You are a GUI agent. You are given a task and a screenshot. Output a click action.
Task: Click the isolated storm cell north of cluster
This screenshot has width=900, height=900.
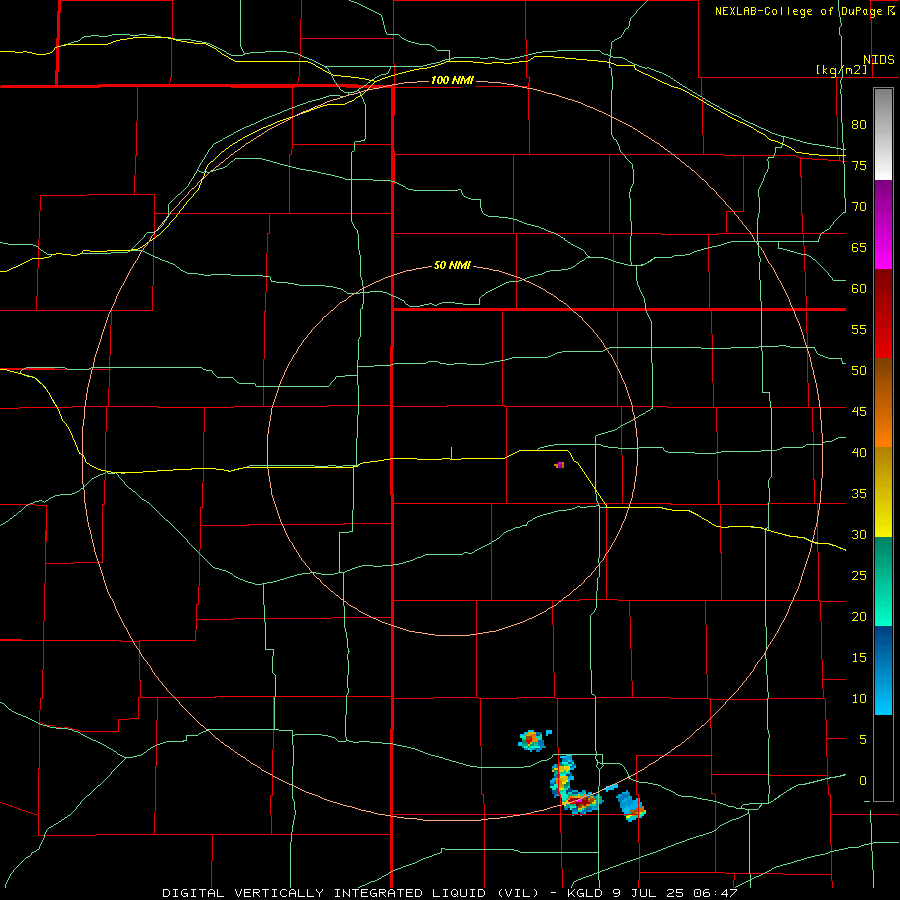click(x=532, y=740)
